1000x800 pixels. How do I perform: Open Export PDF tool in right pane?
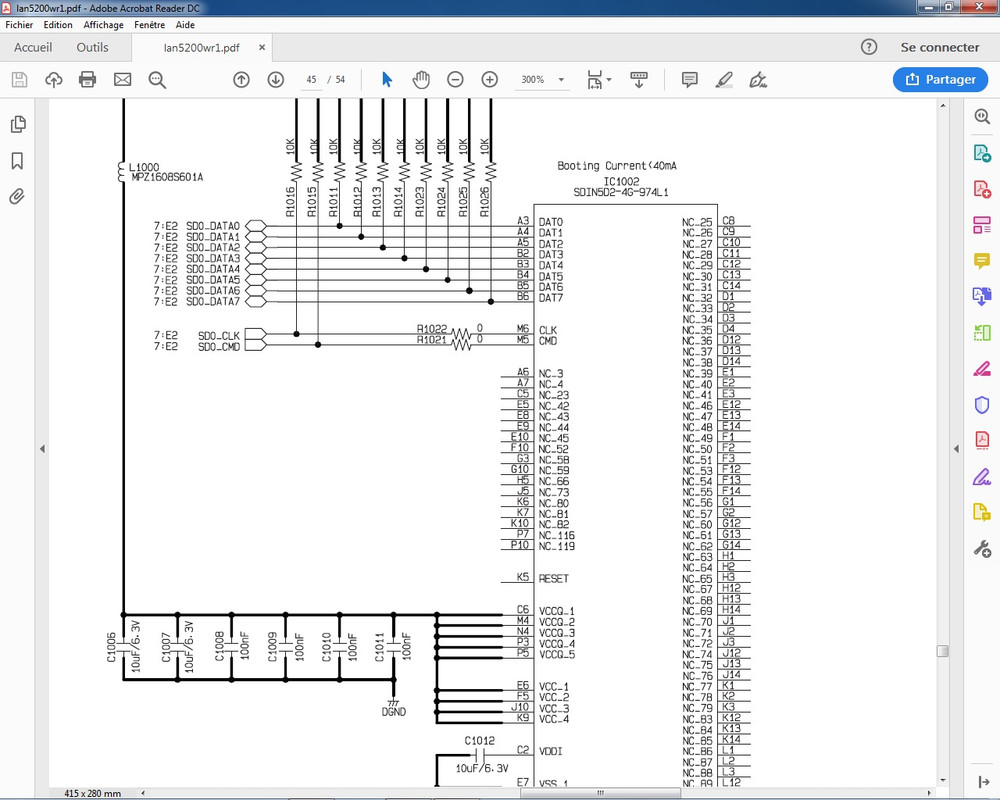(x=982, y=153)
